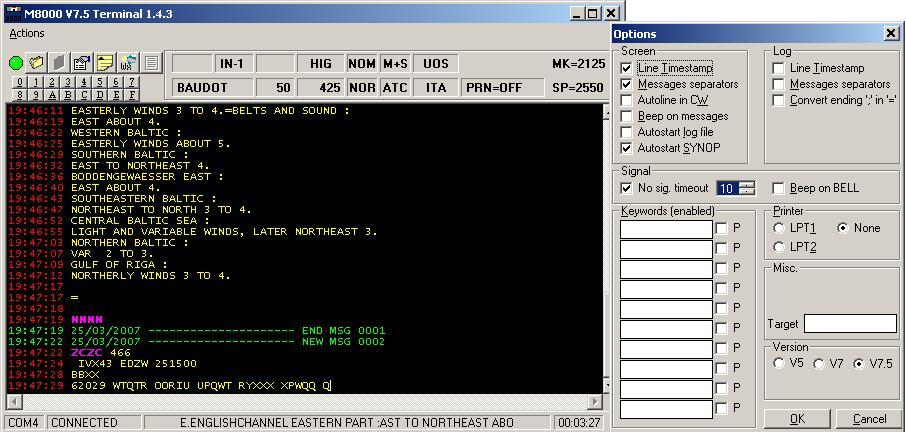Click the horizontal scrollbar right arrow

point(596,401)
